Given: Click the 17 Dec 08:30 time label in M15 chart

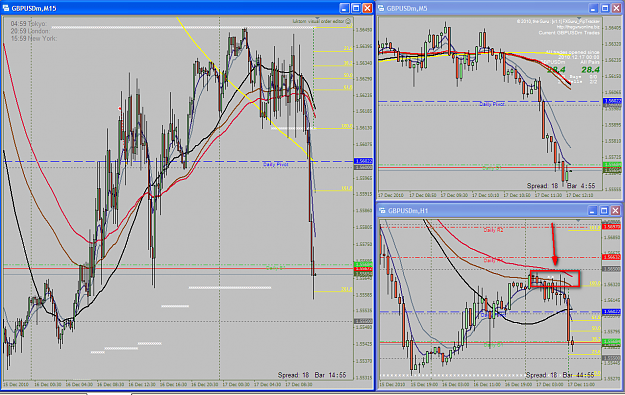Looking at the screenshot, I should coord(299,385).
